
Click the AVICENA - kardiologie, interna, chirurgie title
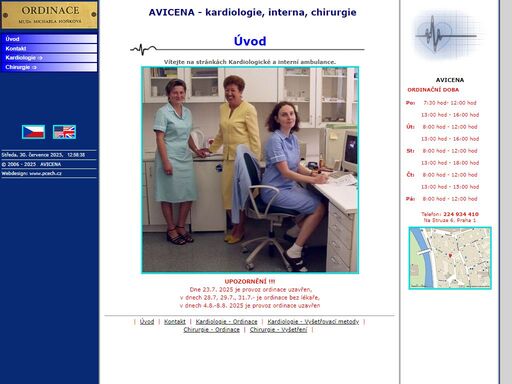(252, 12)
